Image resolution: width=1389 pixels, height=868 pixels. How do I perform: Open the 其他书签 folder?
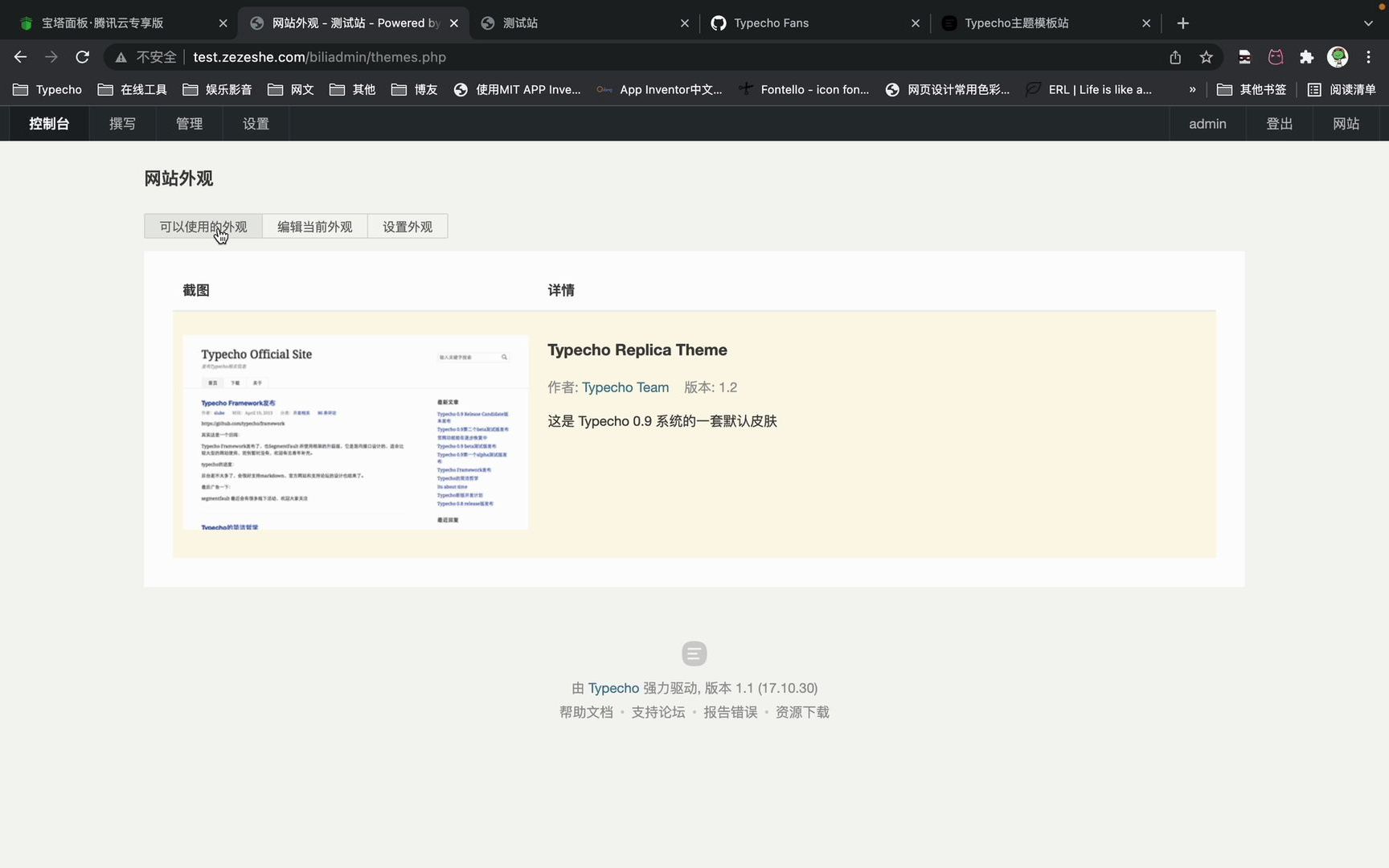tap(1252, 90)
